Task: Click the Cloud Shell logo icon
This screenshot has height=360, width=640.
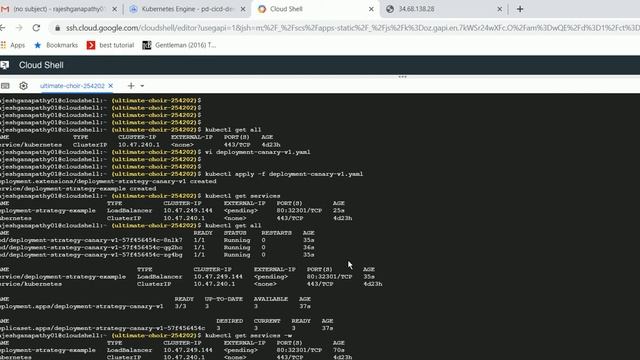Action: 5,65
